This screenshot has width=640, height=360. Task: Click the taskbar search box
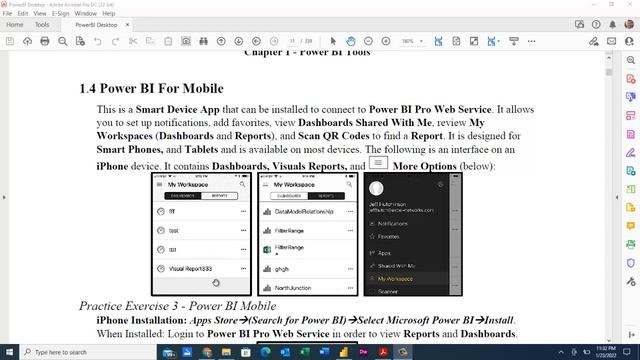pos(88,352)
